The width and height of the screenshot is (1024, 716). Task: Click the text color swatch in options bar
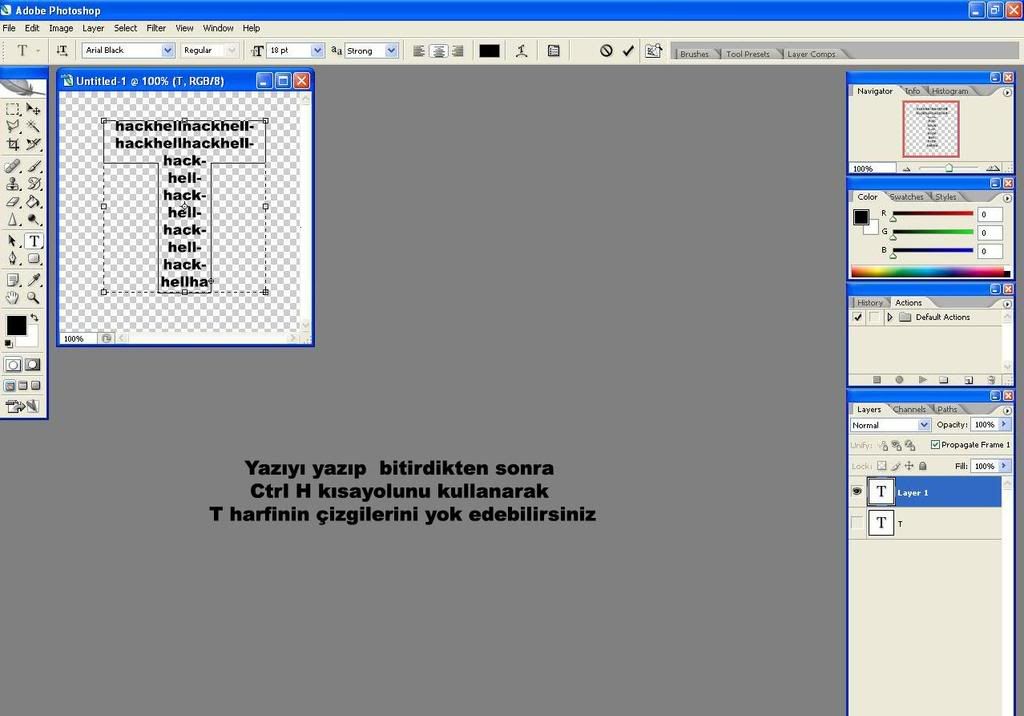[489, 51]
